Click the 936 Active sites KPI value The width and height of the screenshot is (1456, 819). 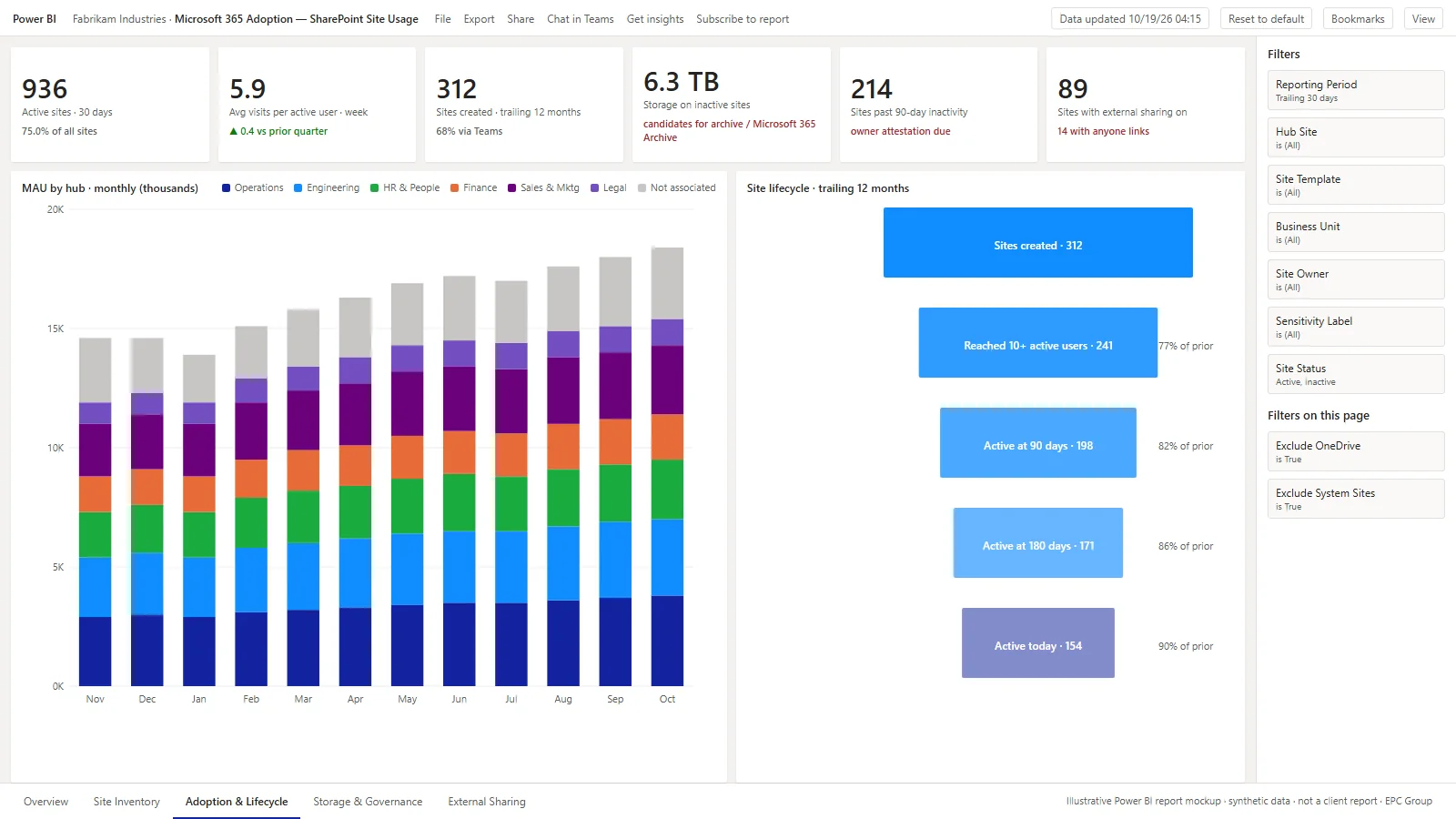coord(45,89)
